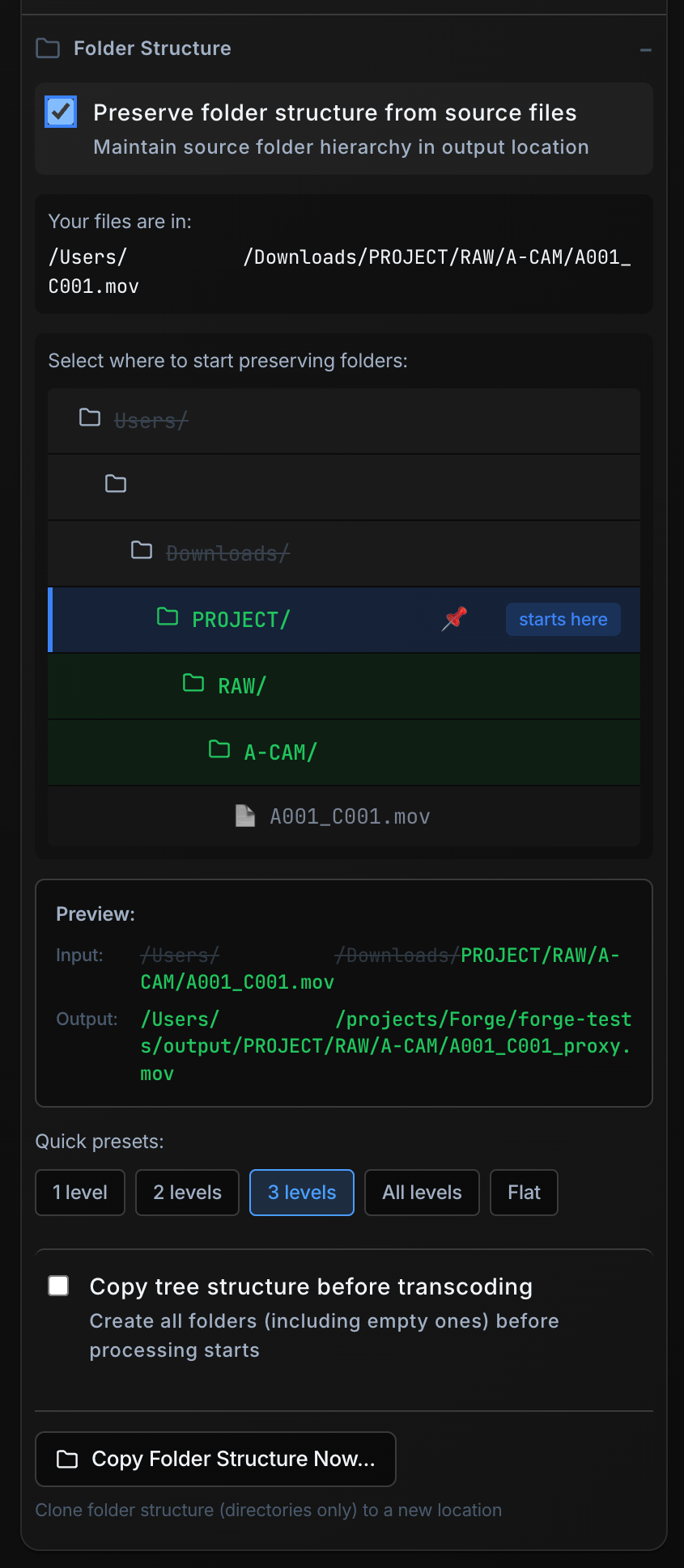
Task: Switch to the All levels preset
Action: coord(422,1192)
